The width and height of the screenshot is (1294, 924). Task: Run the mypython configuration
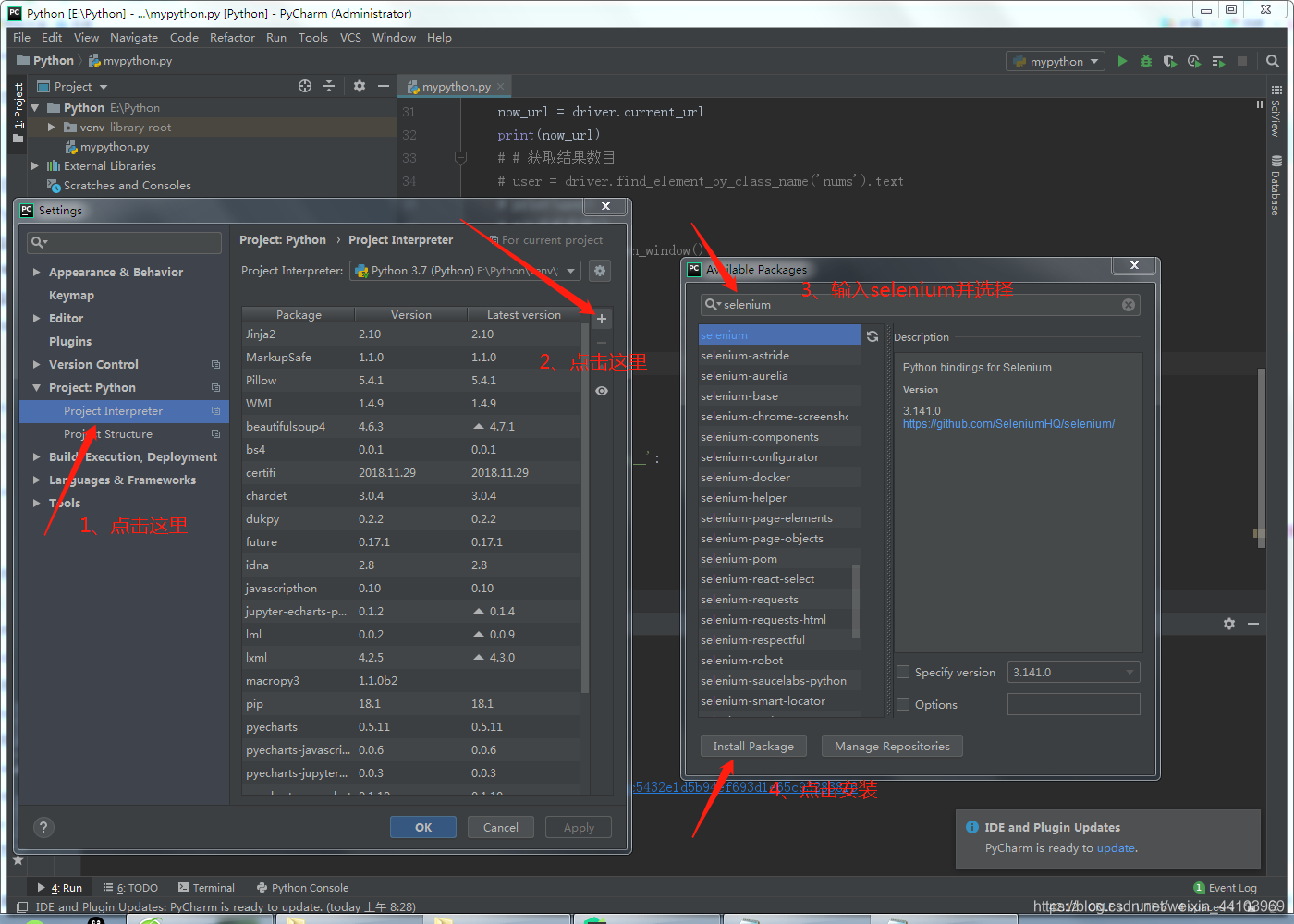coord(1122,61)
